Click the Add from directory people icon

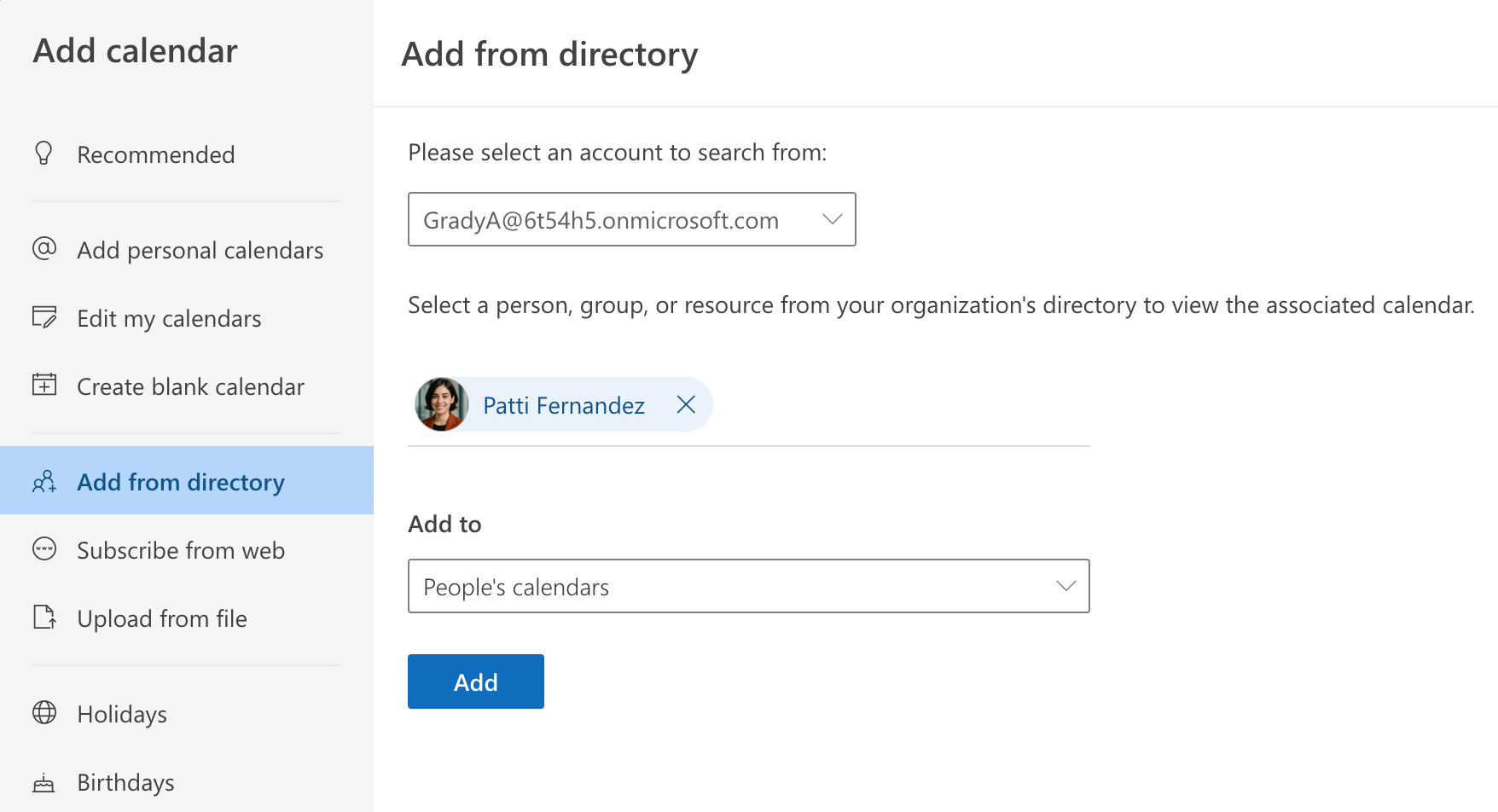click(x=44, y=482)
